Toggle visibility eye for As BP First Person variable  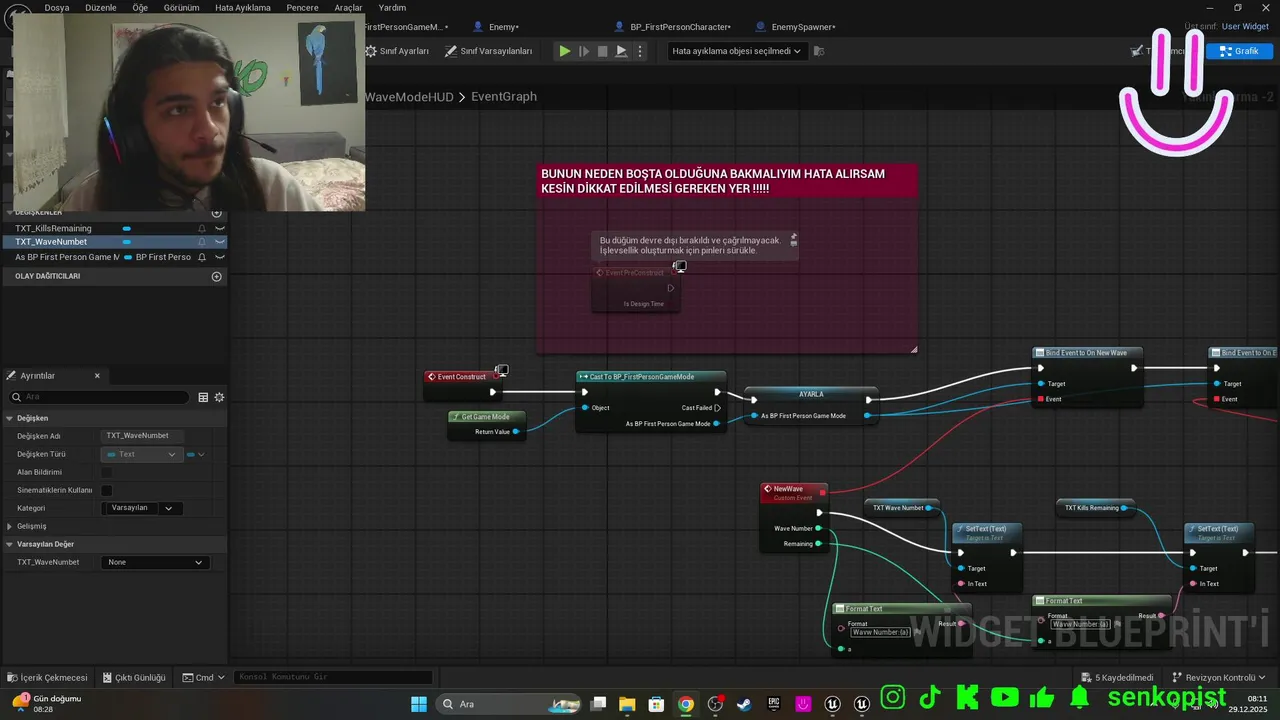point(220,257)
